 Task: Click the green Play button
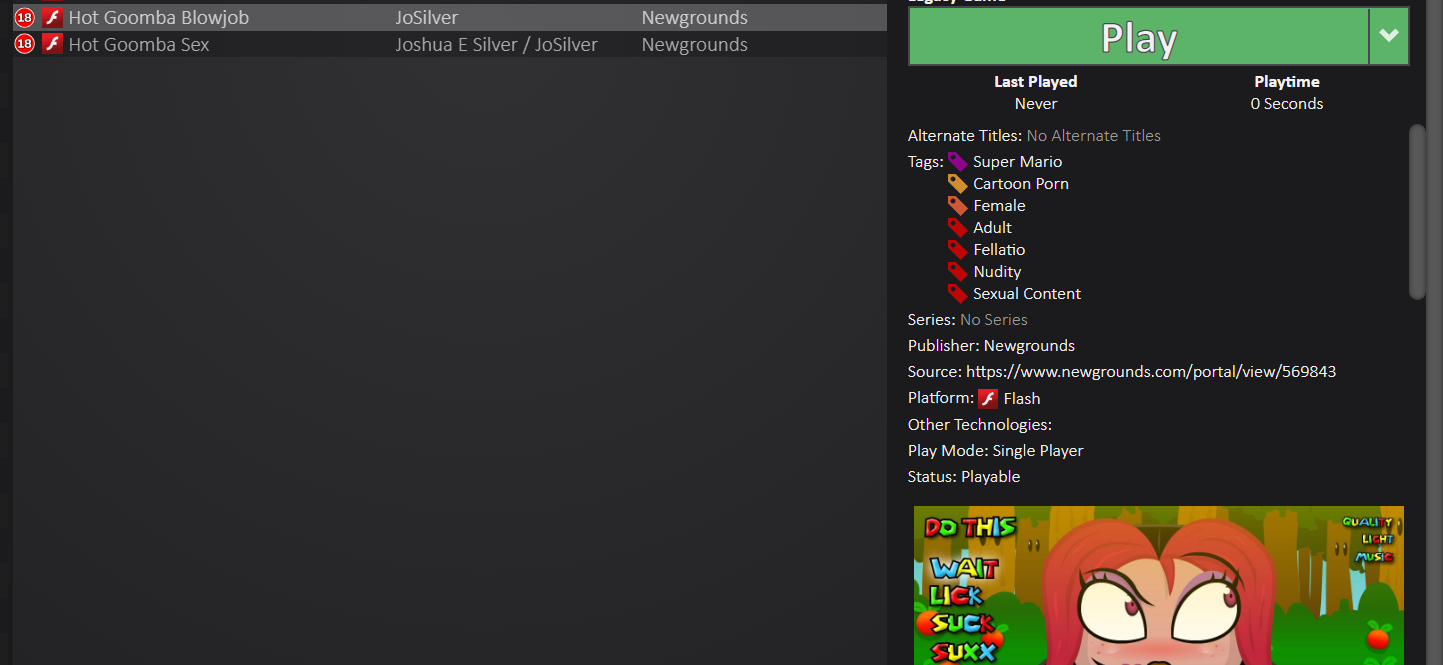tap(1138, 37)
